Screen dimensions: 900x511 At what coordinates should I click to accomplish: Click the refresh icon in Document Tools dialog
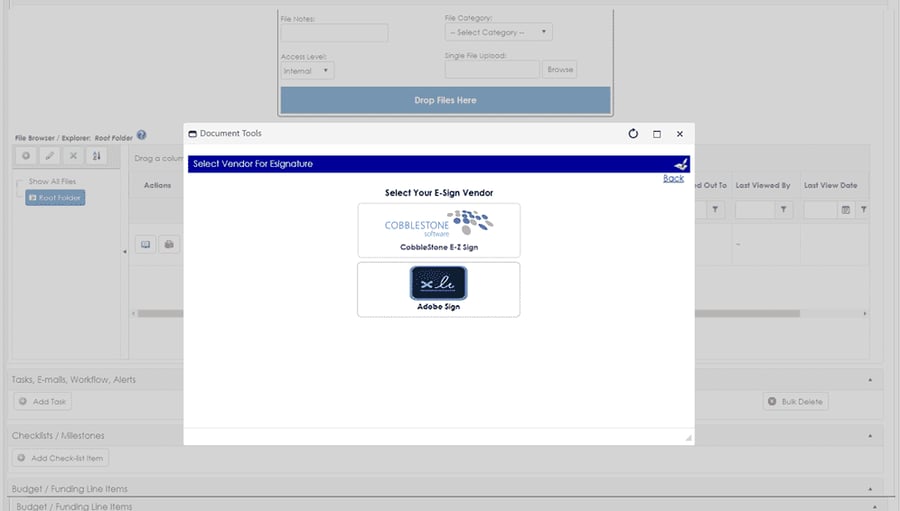[x=633, y=134]
